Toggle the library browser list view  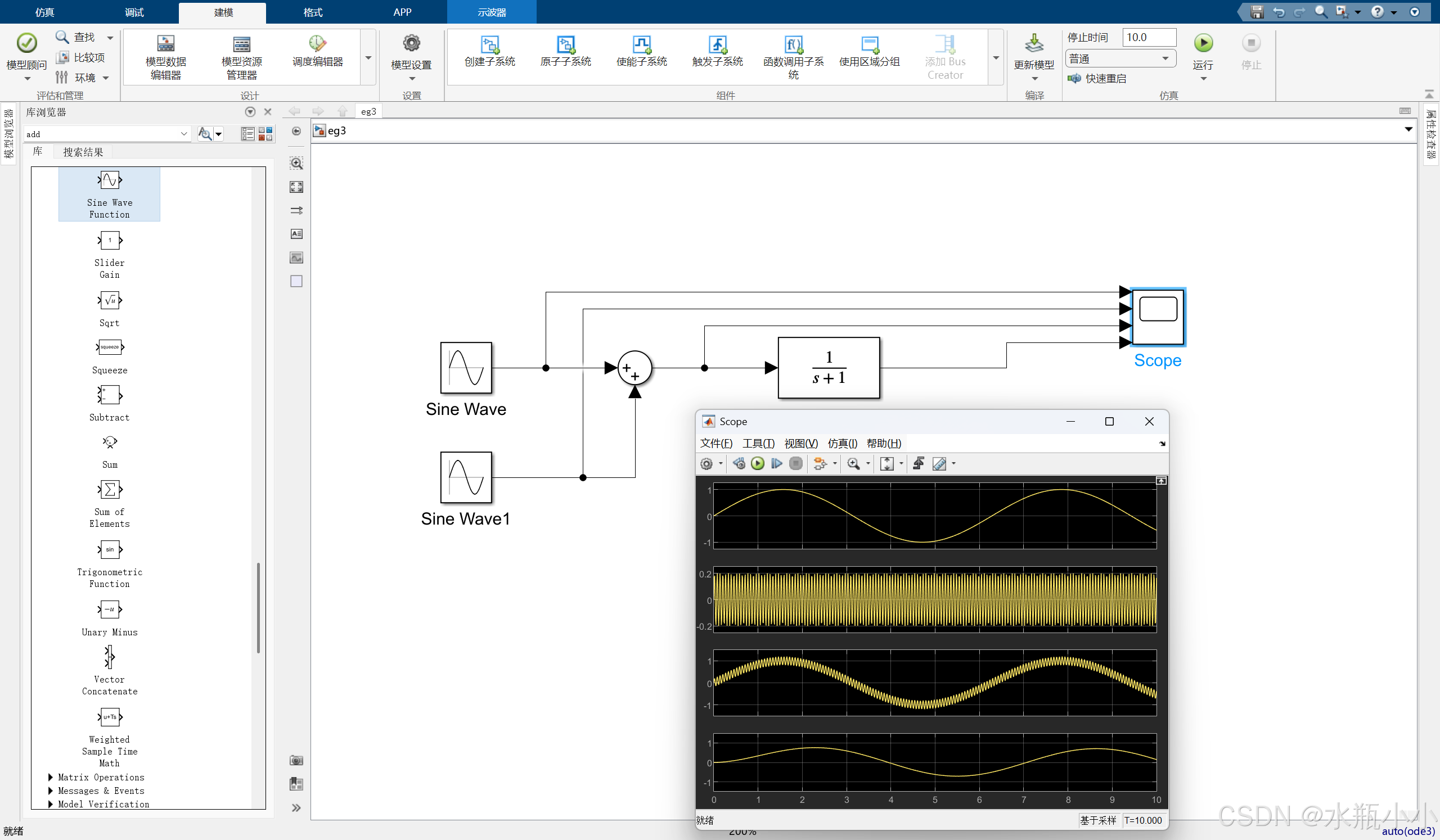(x=247, y=134)
